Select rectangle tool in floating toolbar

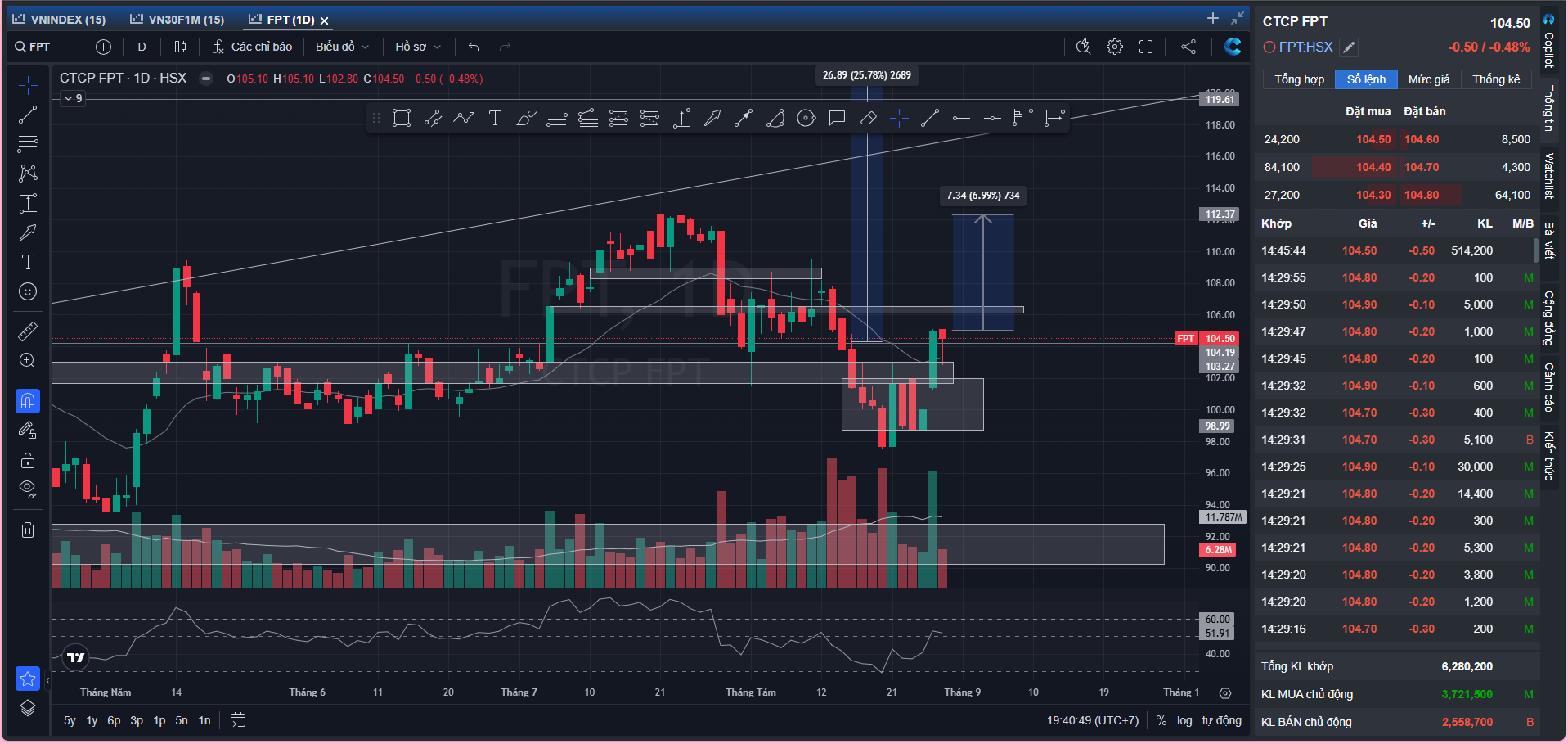401,119
